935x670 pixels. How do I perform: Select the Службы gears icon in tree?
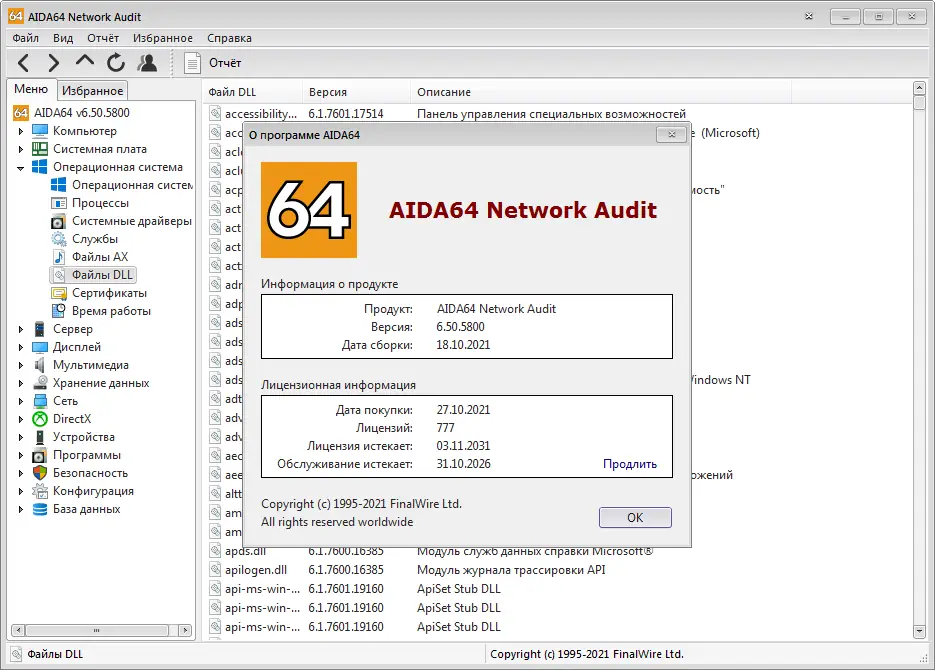59,239
